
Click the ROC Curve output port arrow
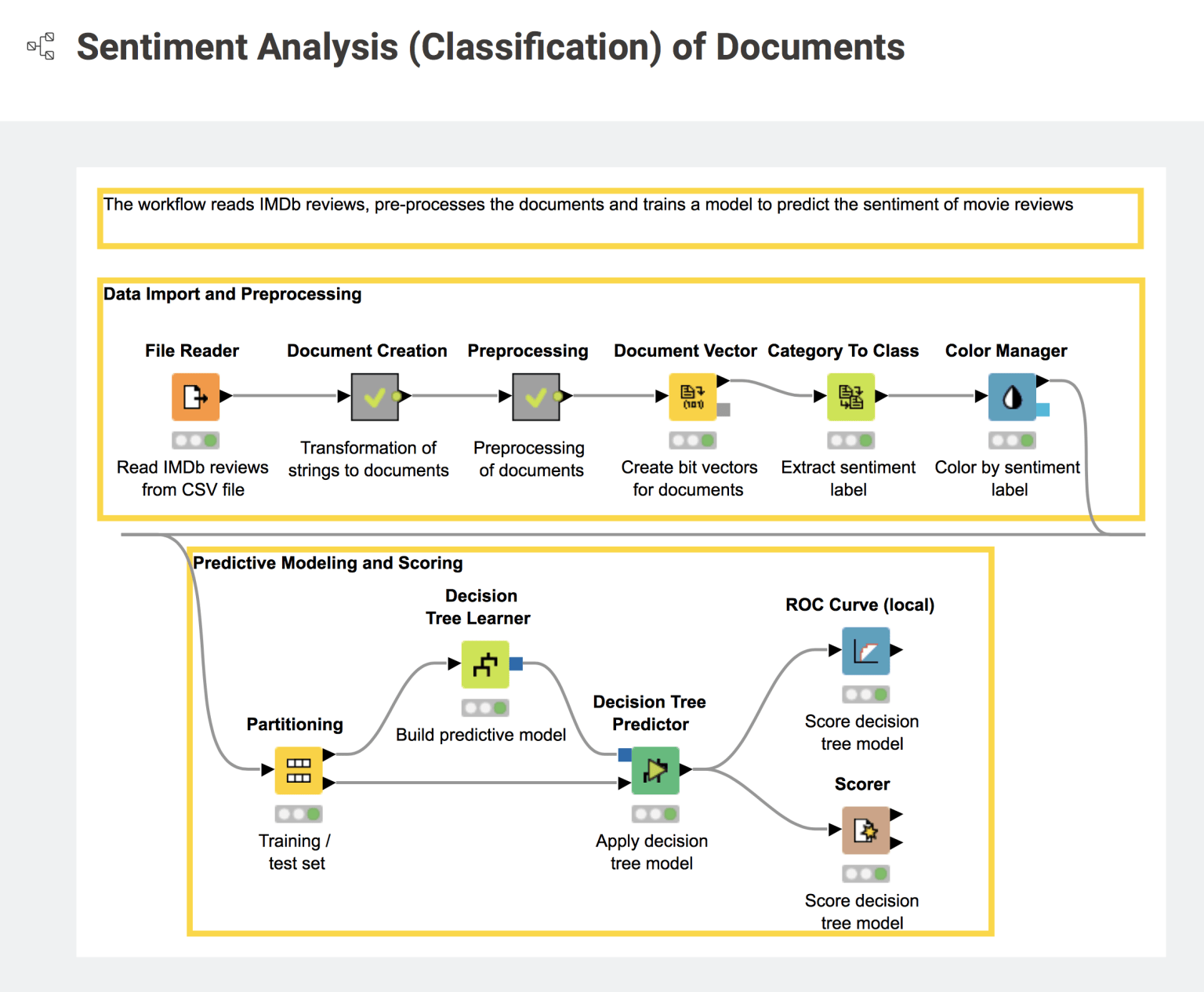click(x=897, y=650)
